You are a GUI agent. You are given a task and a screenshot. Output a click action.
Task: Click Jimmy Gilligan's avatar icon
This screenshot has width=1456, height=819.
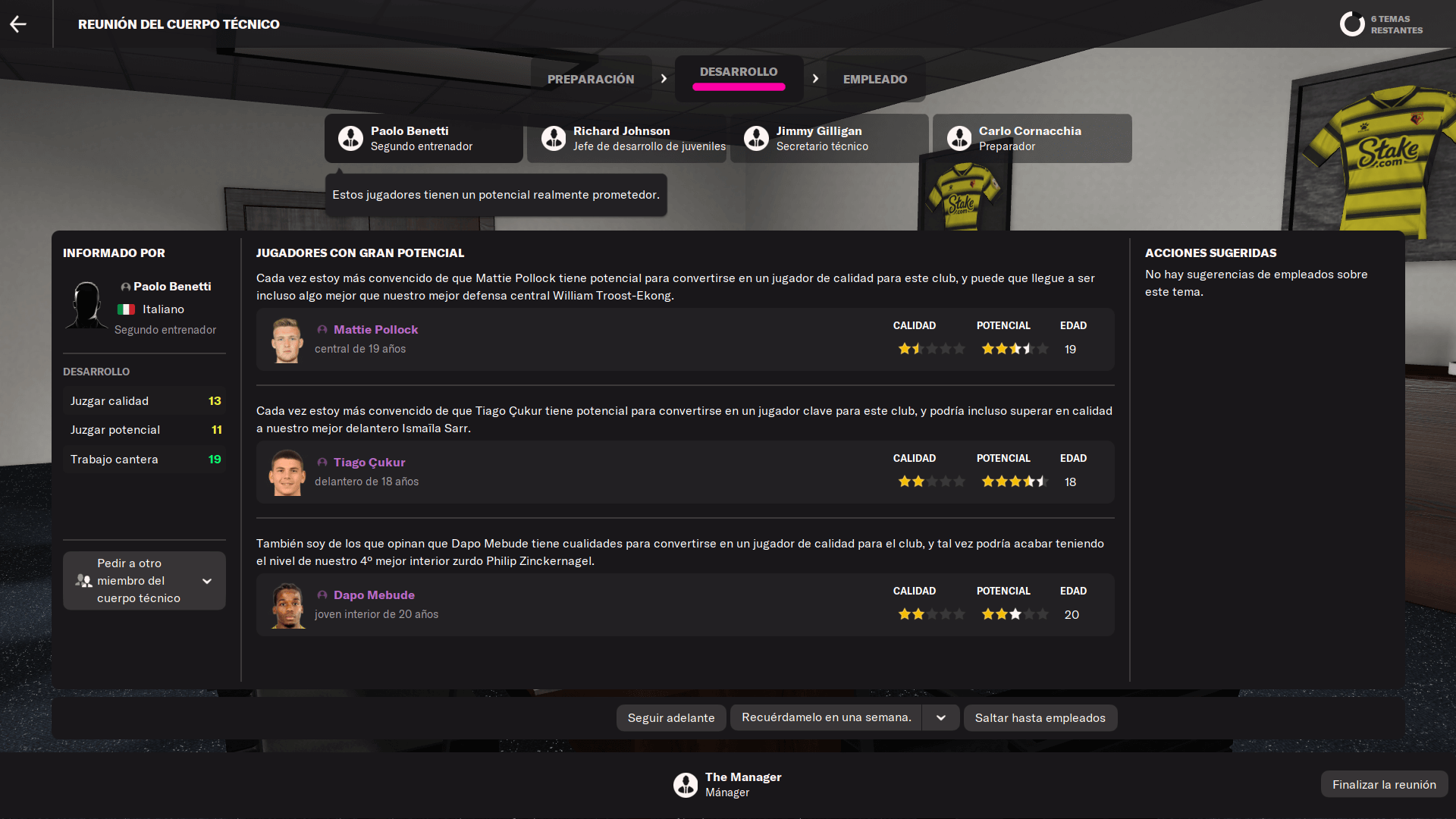[x=756, y=138]
